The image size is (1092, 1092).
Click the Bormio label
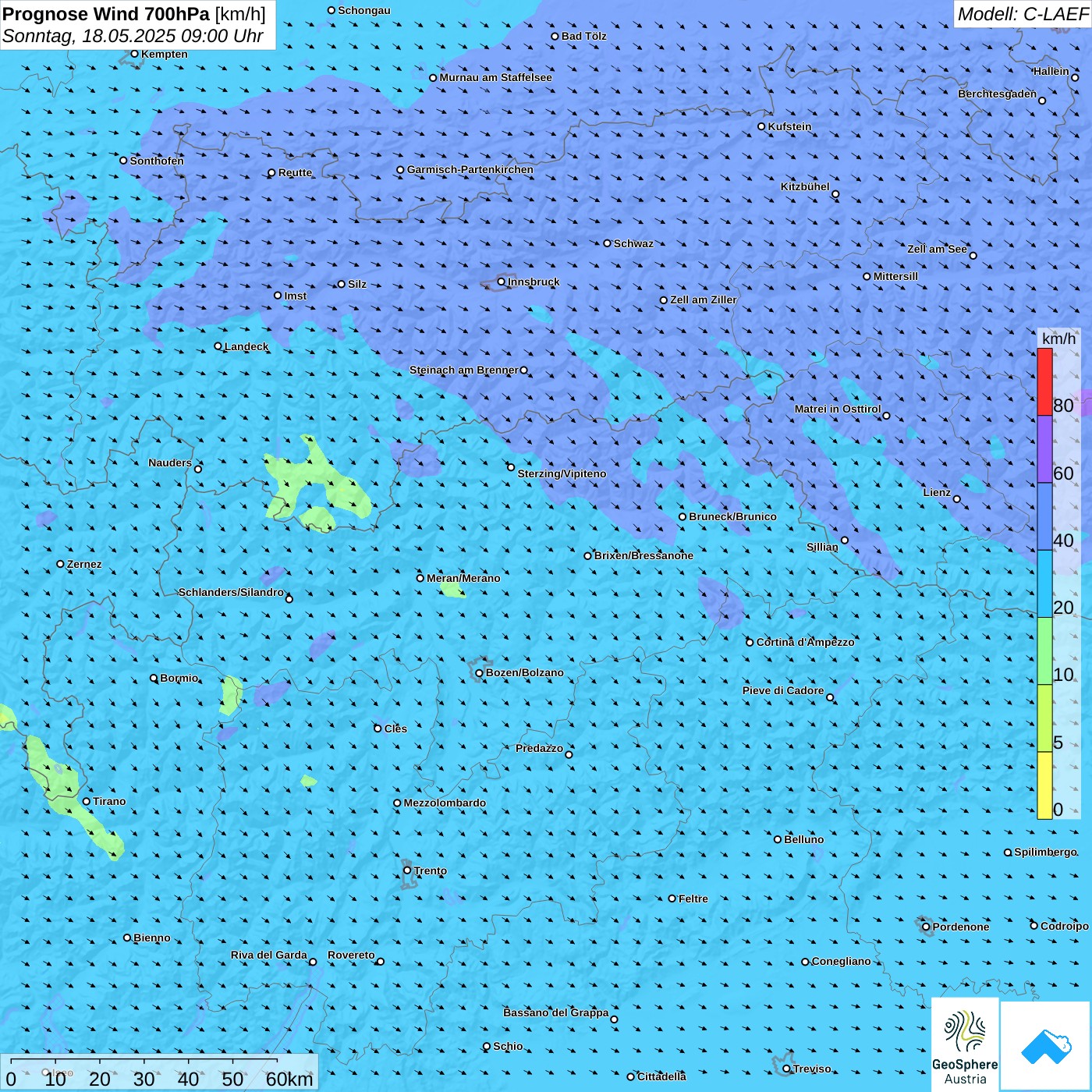(x=179, y=678)
